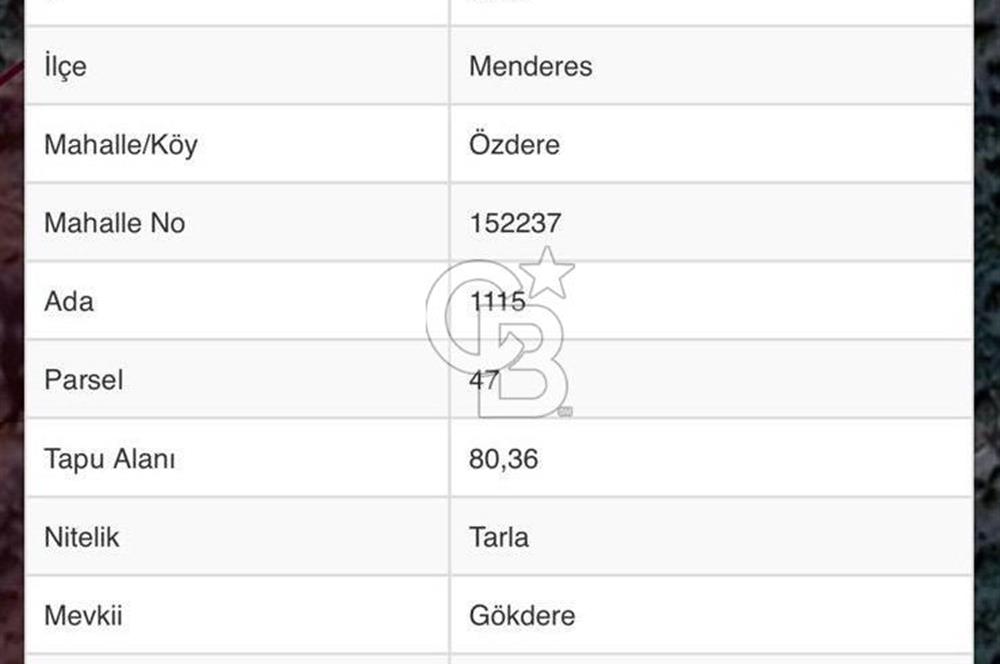Click the Menderes district value

[530, 67]
